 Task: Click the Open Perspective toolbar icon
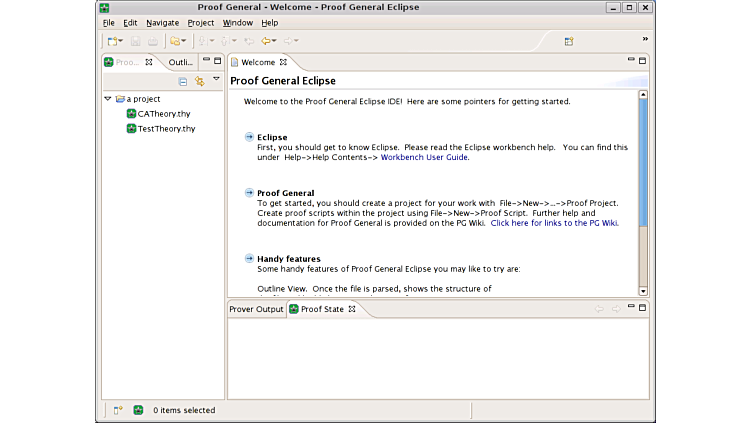point(568,41)
